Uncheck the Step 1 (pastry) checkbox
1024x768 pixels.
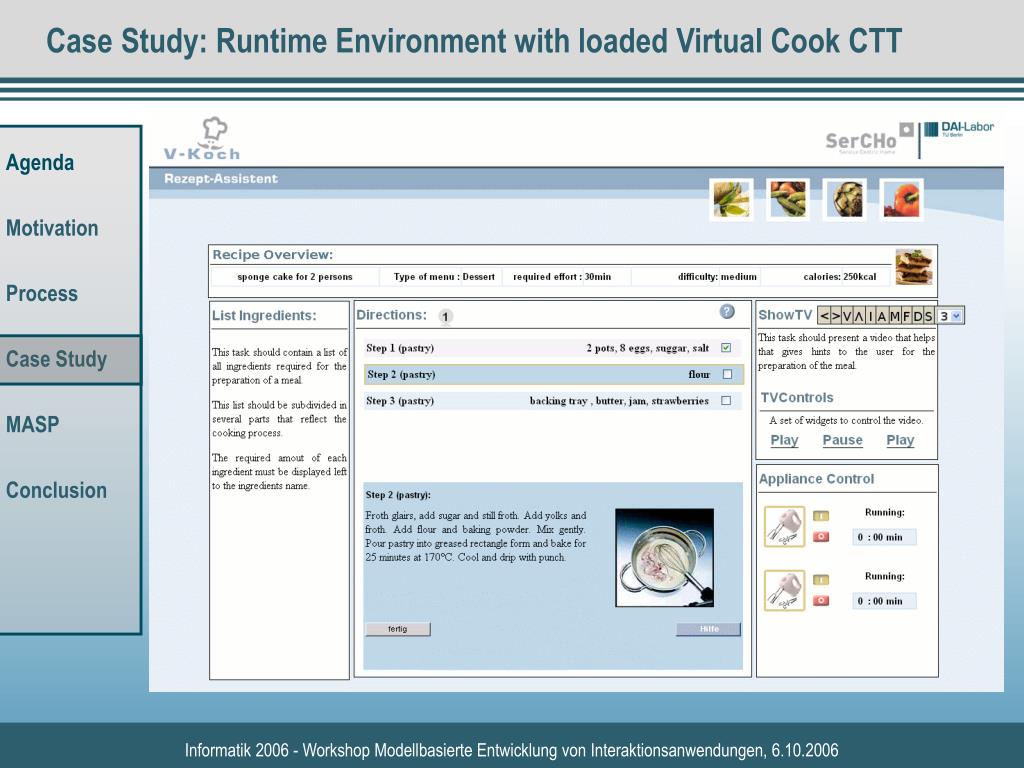[x=726, y=348]
